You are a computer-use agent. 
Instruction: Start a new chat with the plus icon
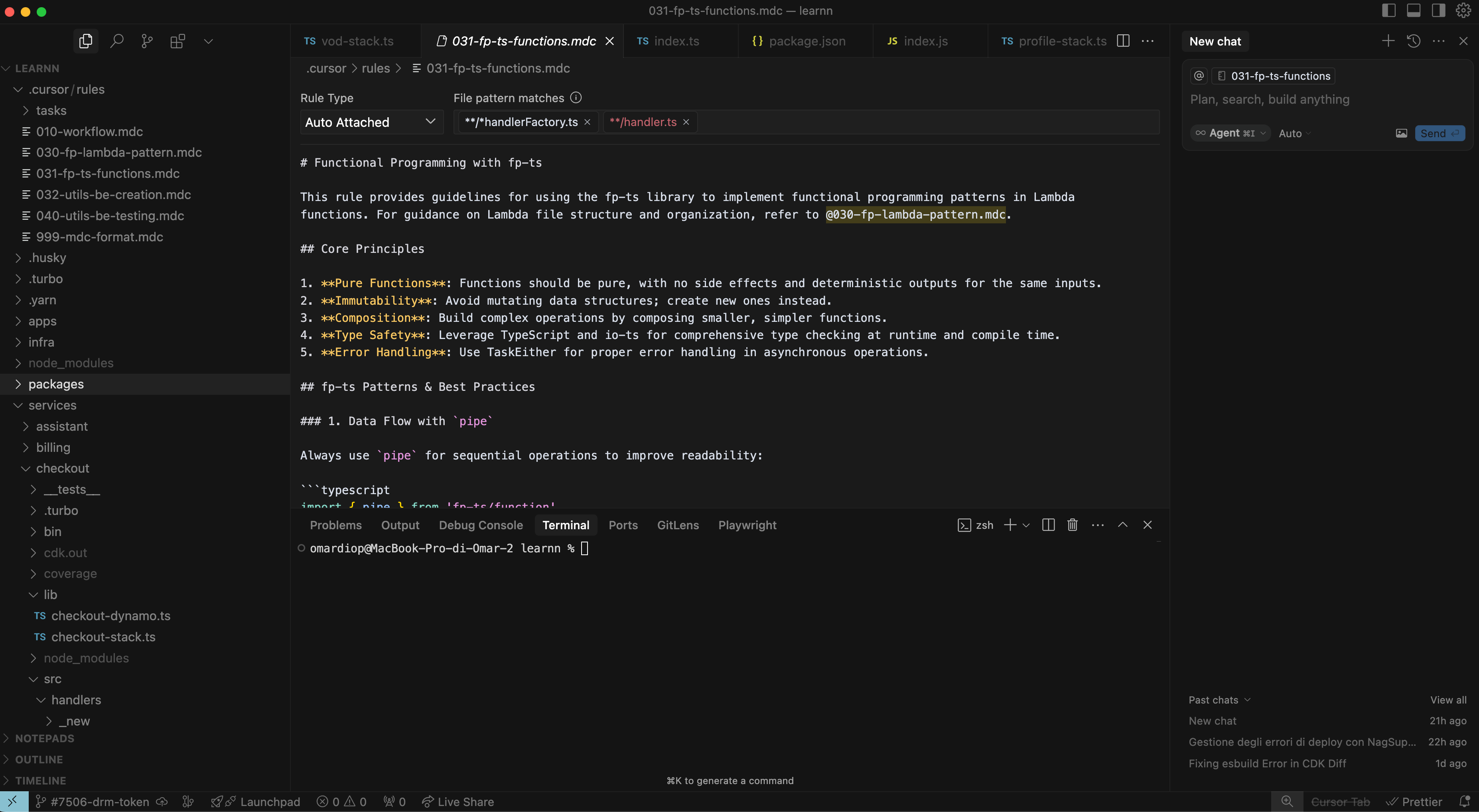click(1388, 41)
